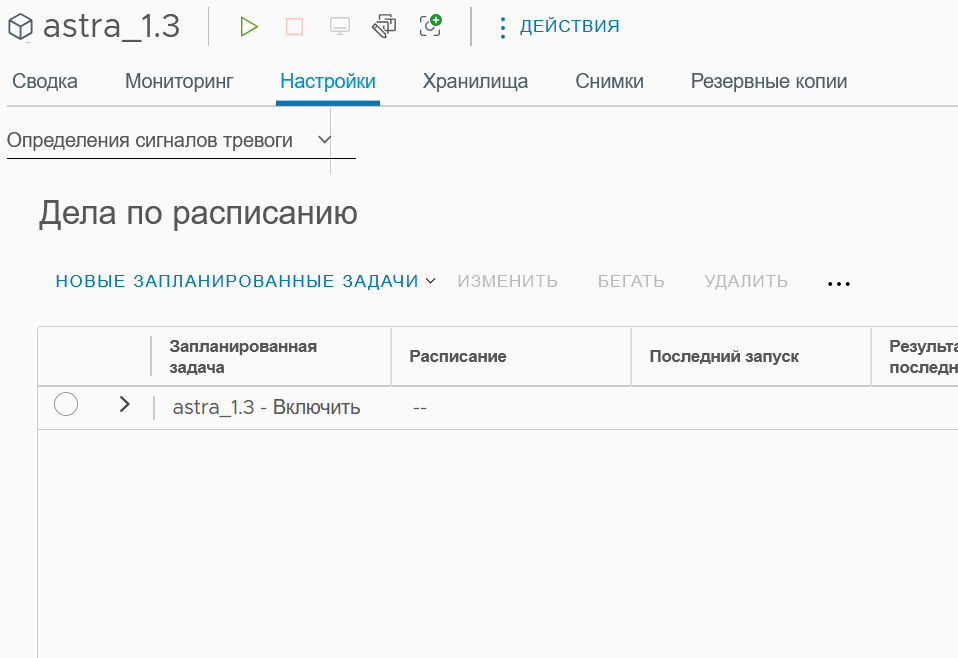
Task: Open the Хранилища tab
Action: click(x=475, y=81)
